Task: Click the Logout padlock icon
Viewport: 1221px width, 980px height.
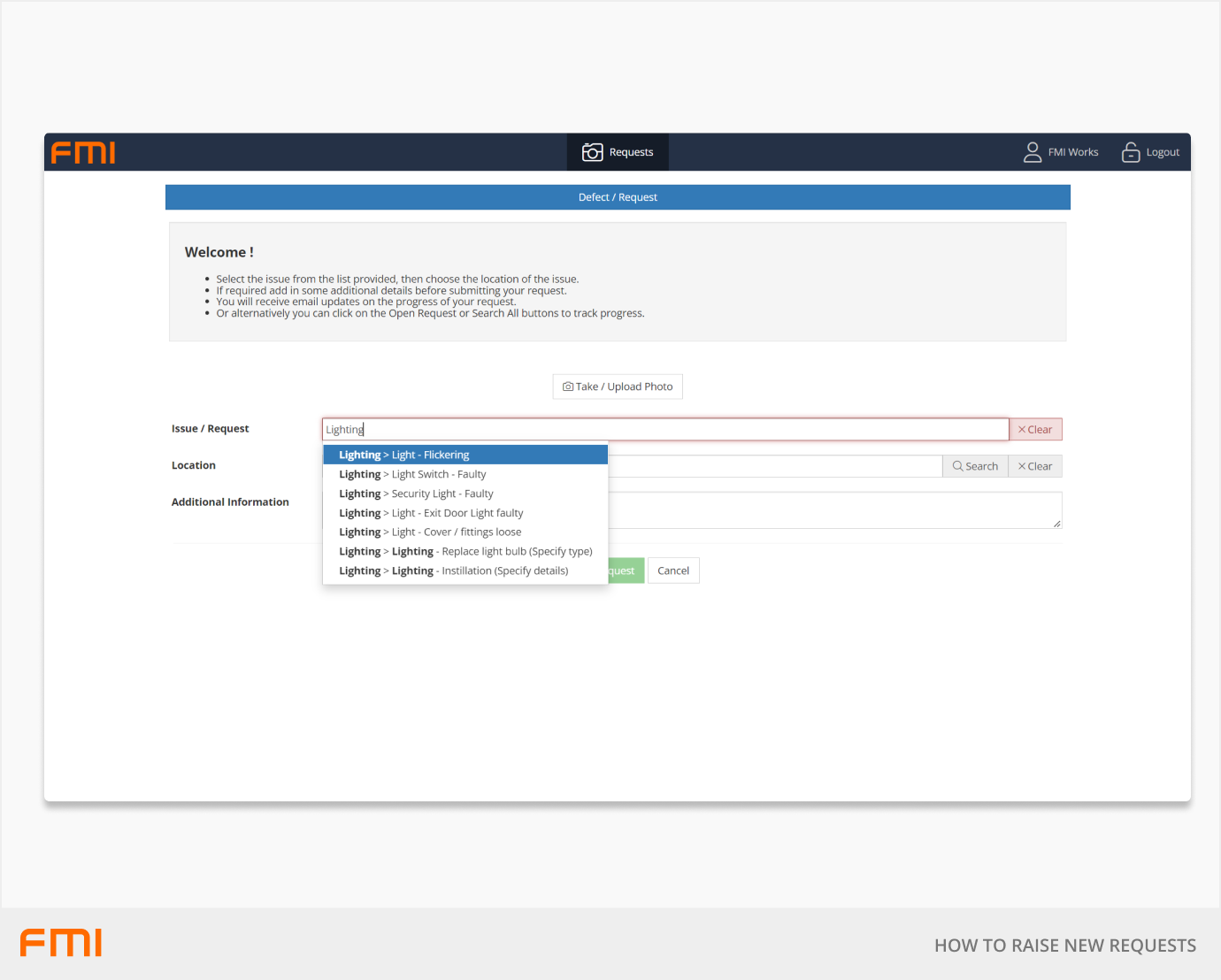Action: coord(1130,152)
